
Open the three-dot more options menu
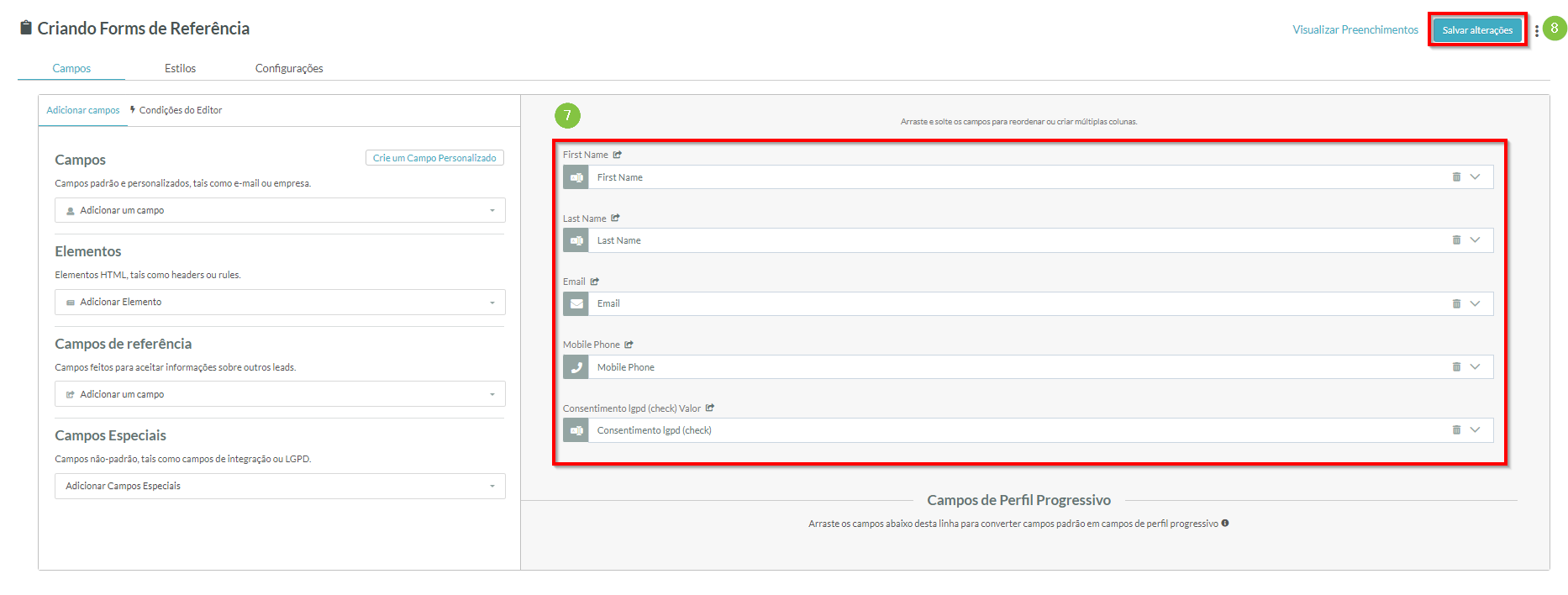coord(1537,31)
